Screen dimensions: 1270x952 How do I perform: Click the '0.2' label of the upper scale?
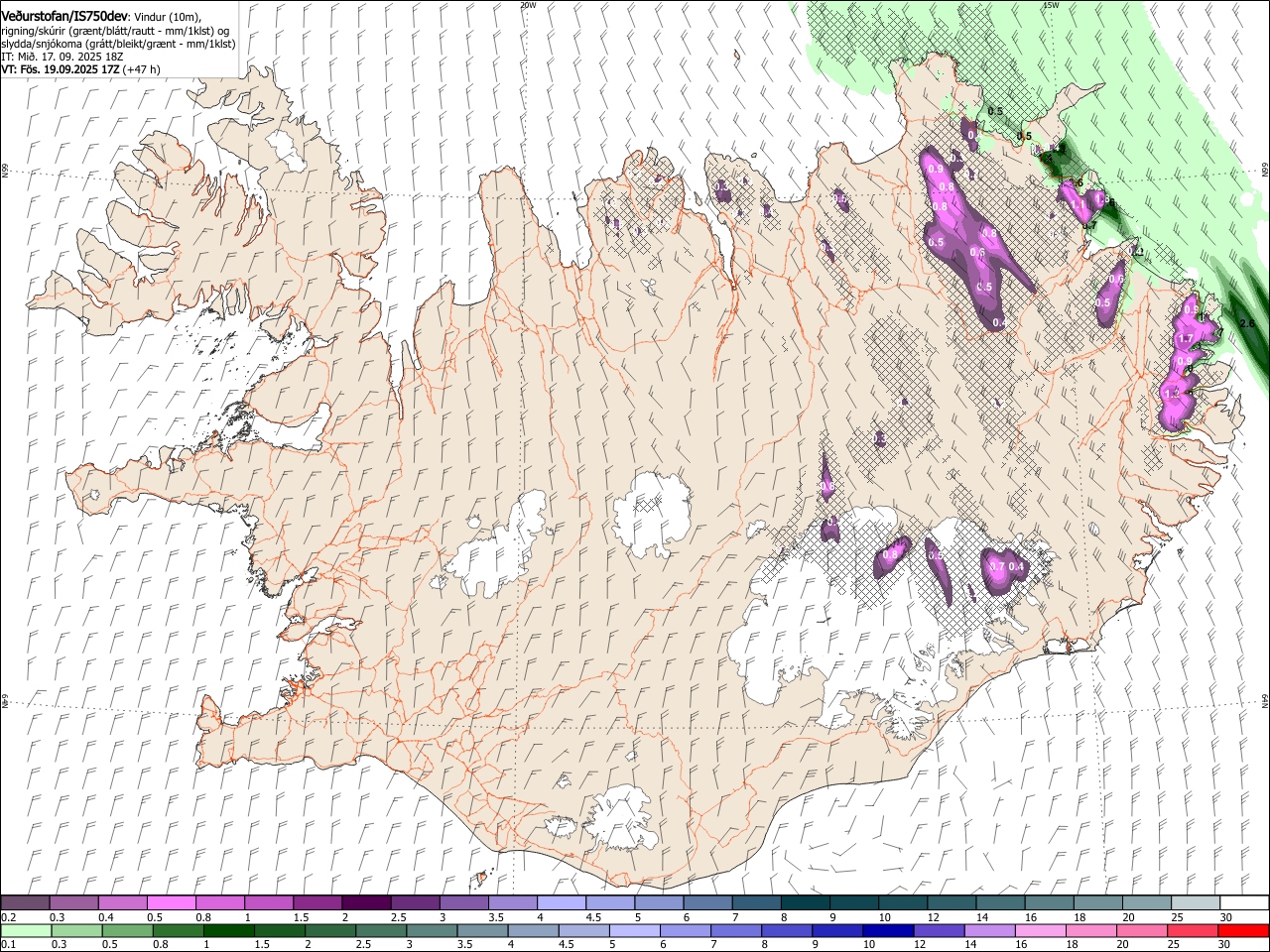8,917
